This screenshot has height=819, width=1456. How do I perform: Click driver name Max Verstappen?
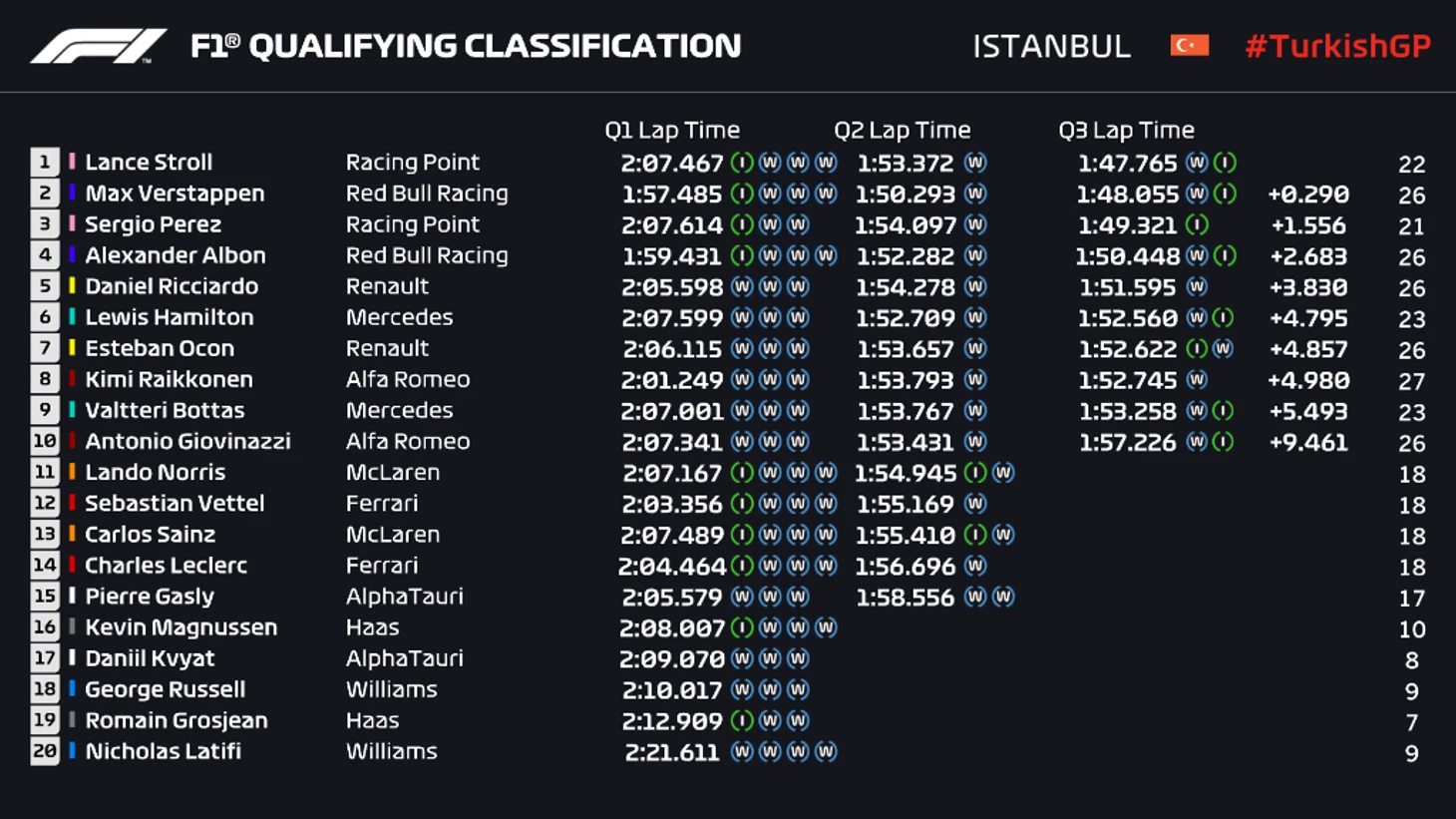point(175,194)
